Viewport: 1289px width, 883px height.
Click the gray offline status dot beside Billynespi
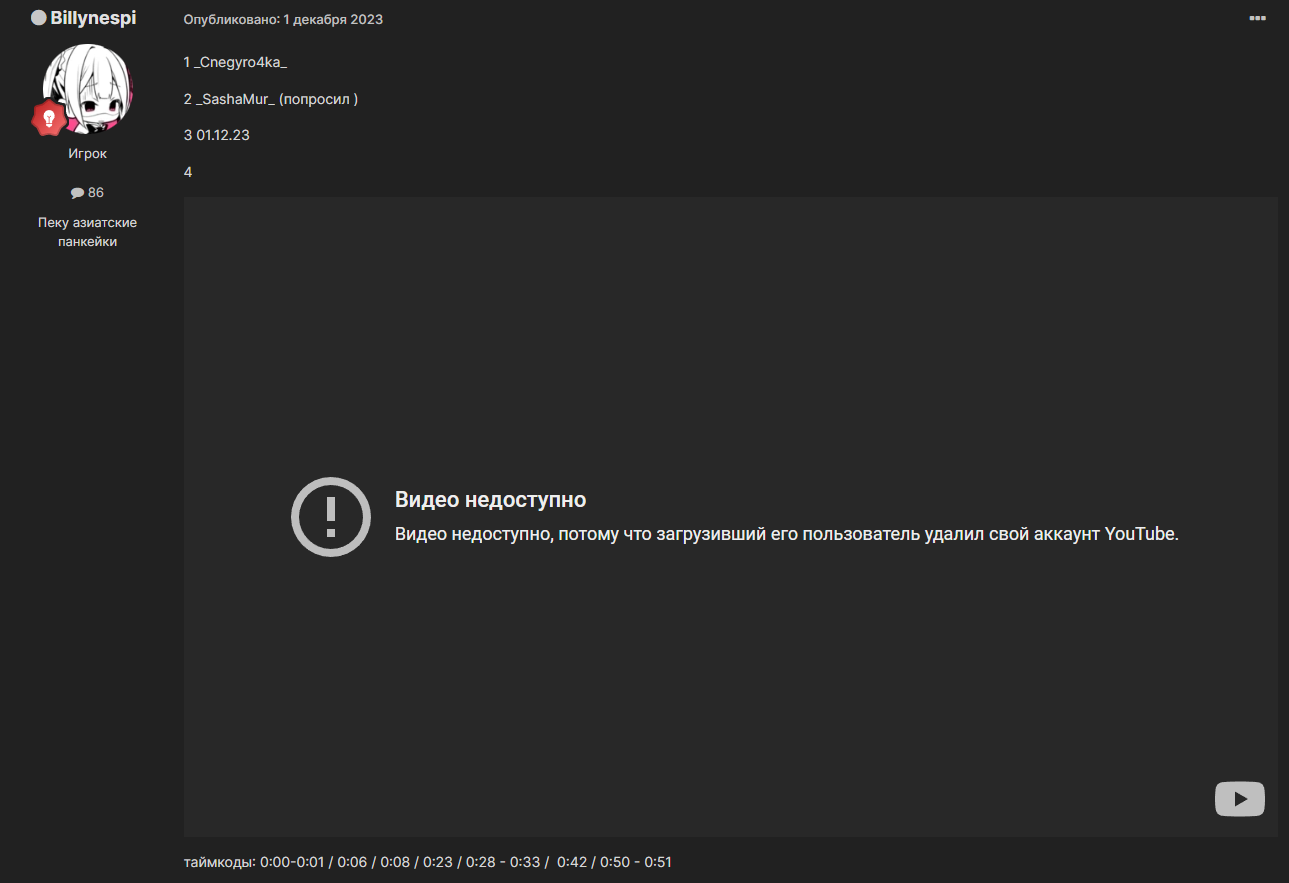pos(39,18)
